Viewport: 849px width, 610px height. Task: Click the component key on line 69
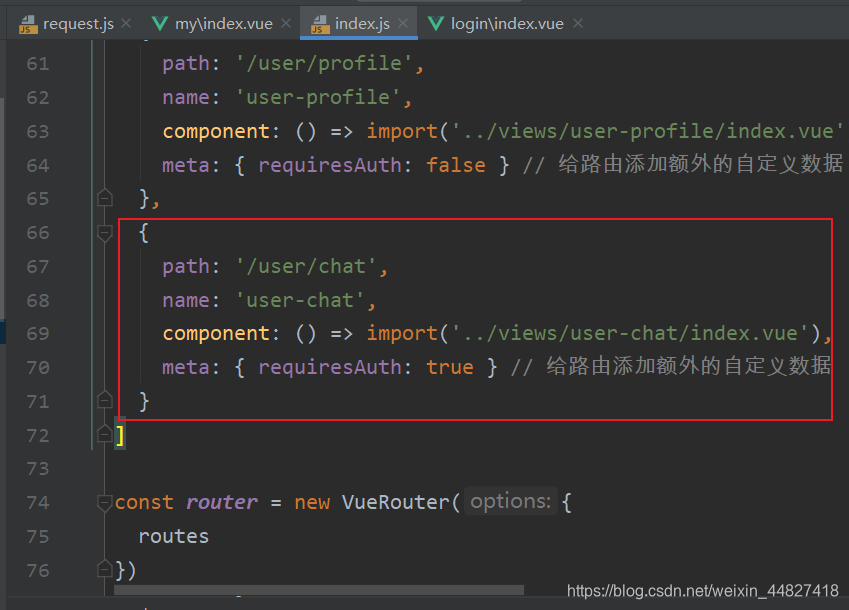click(x=216, y=334)
